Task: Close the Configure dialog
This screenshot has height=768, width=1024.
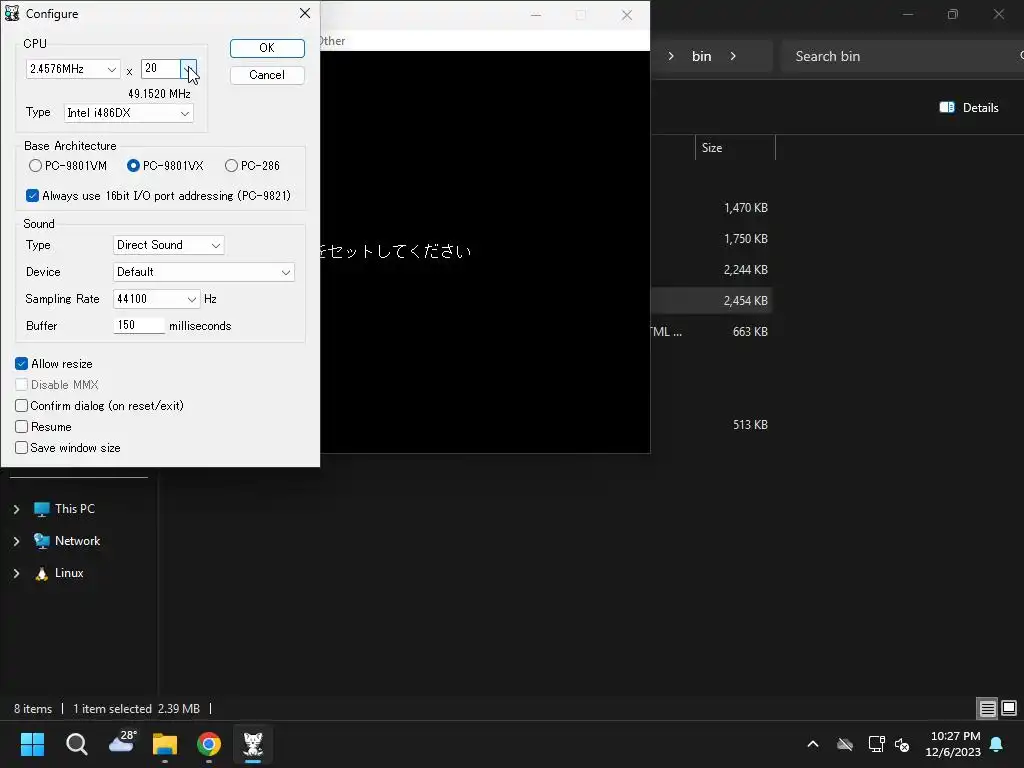Action: [304, 13]
